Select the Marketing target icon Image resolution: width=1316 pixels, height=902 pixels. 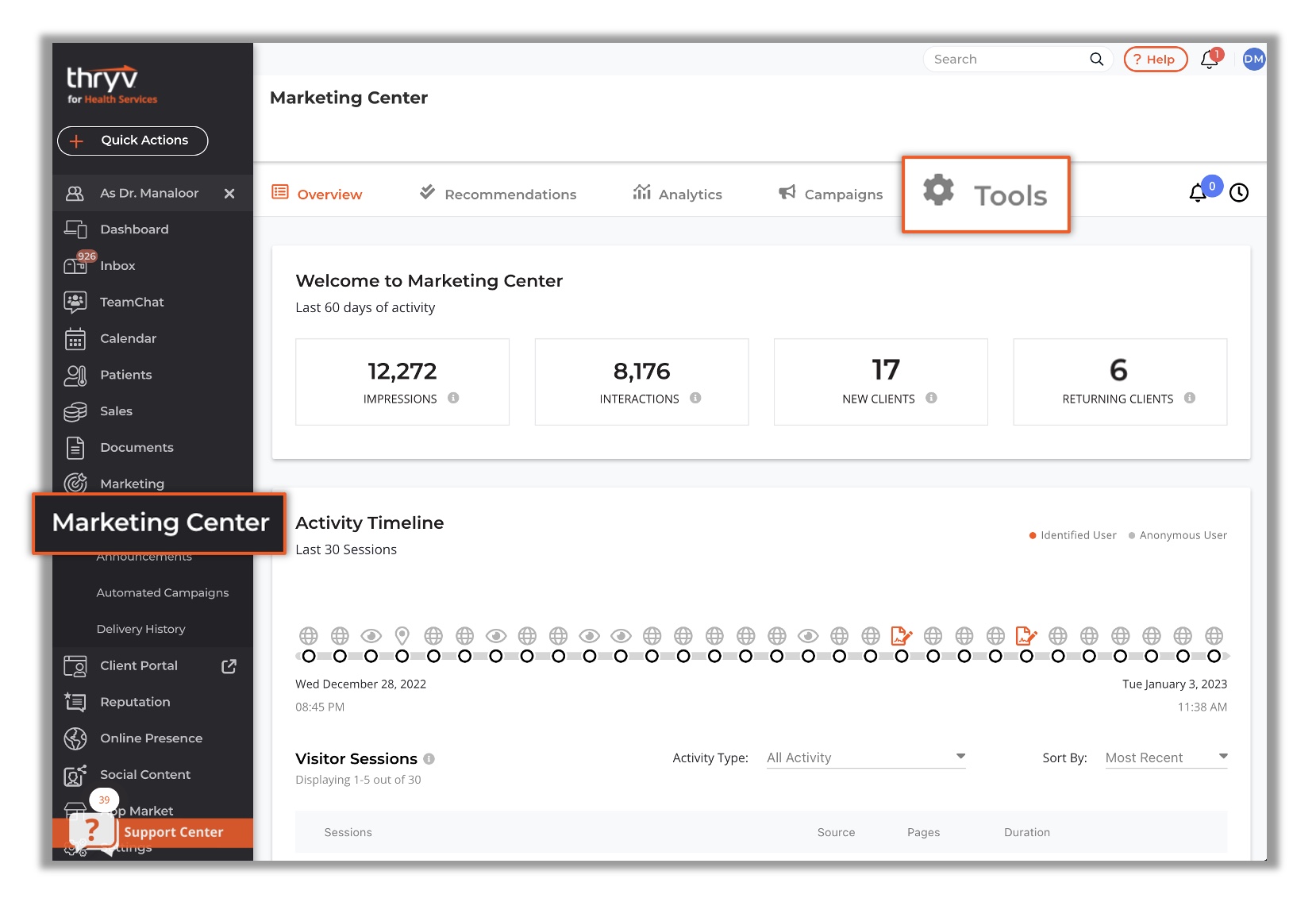coord(75,484)
